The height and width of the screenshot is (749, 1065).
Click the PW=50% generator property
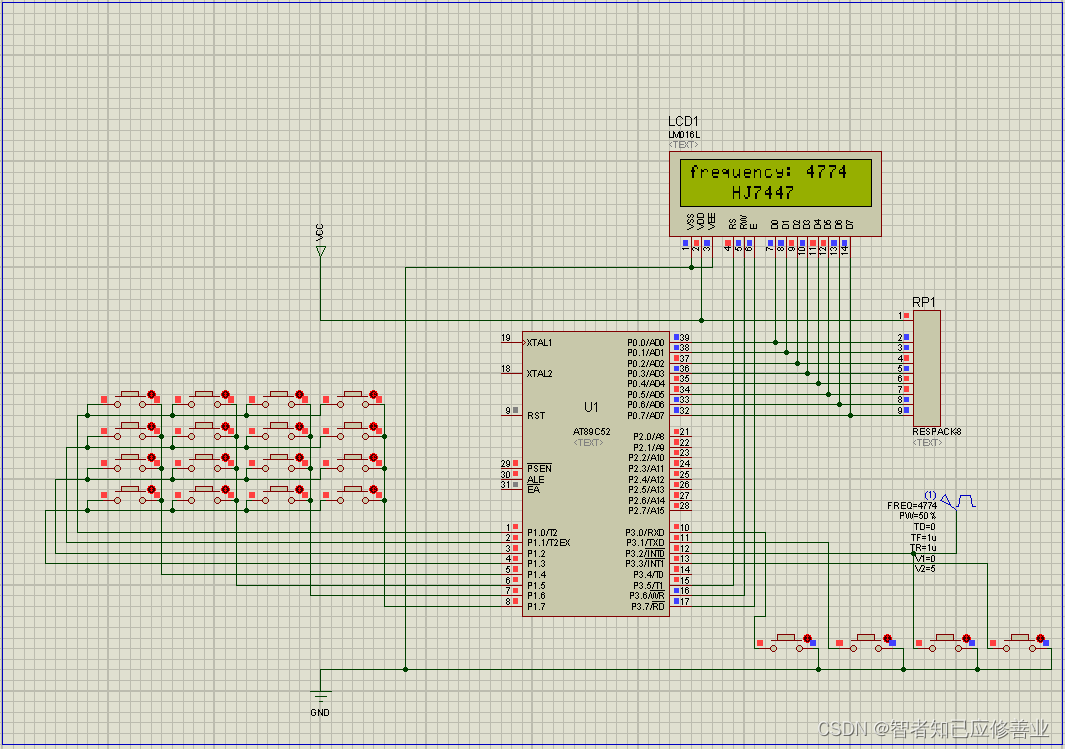point(918,516)
